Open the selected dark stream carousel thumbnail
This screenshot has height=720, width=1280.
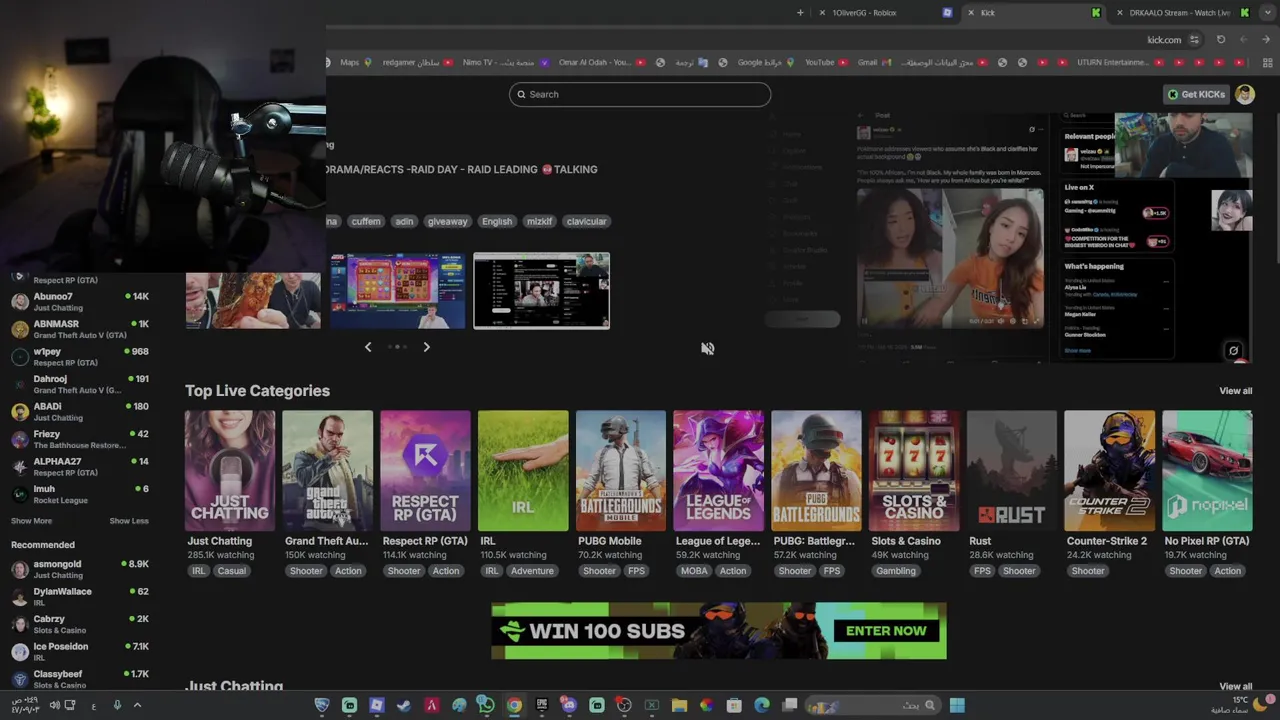click(x=541, y=291)
